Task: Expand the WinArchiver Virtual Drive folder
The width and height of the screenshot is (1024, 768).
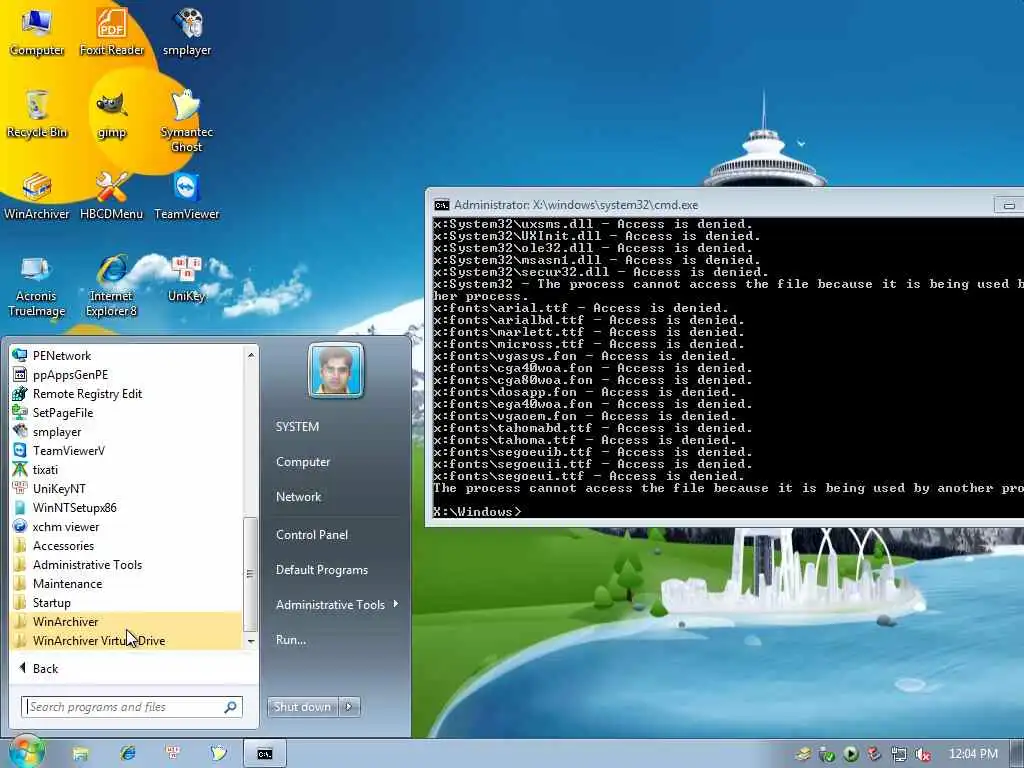Action: [x=127, y=641]
